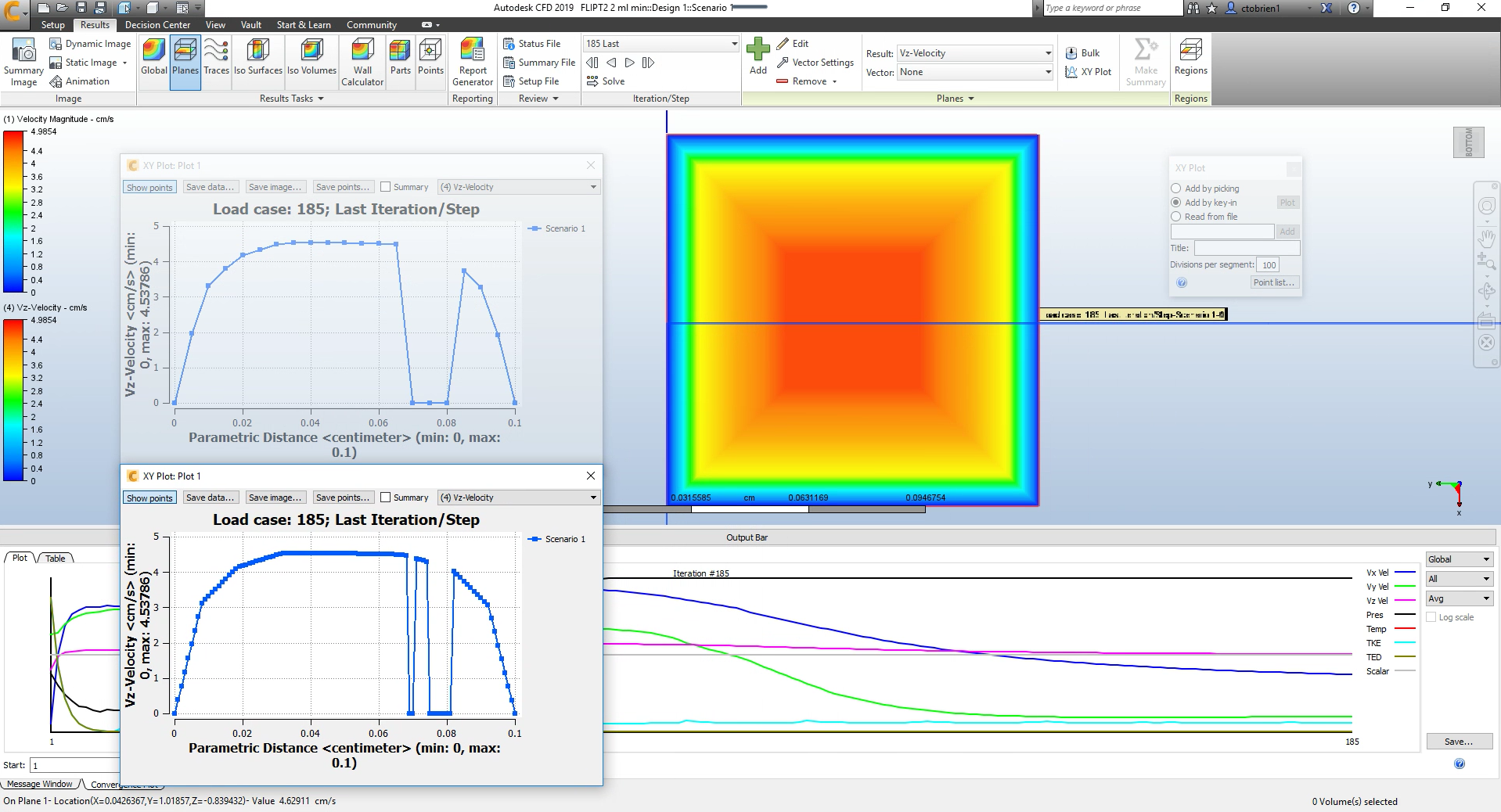Switch to the Table tab

coord(54,558)
